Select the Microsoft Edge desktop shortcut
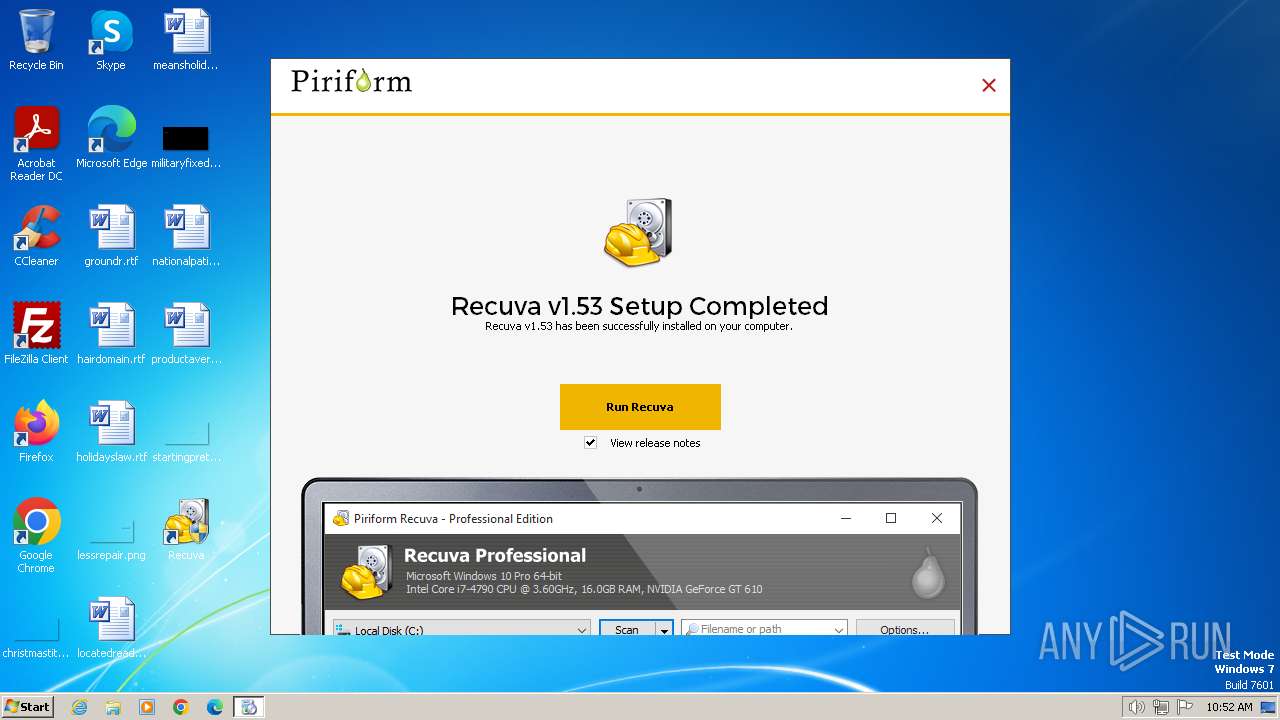The height and width of the screenshot is (720, 1280). click(x=111, y=139)
